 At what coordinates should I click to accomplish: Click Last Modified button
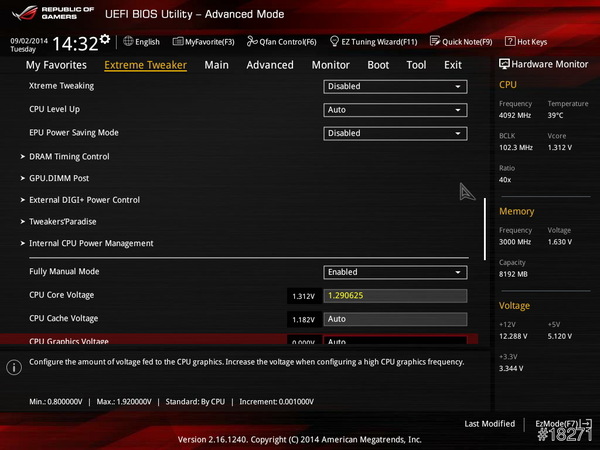click(489, 424)
